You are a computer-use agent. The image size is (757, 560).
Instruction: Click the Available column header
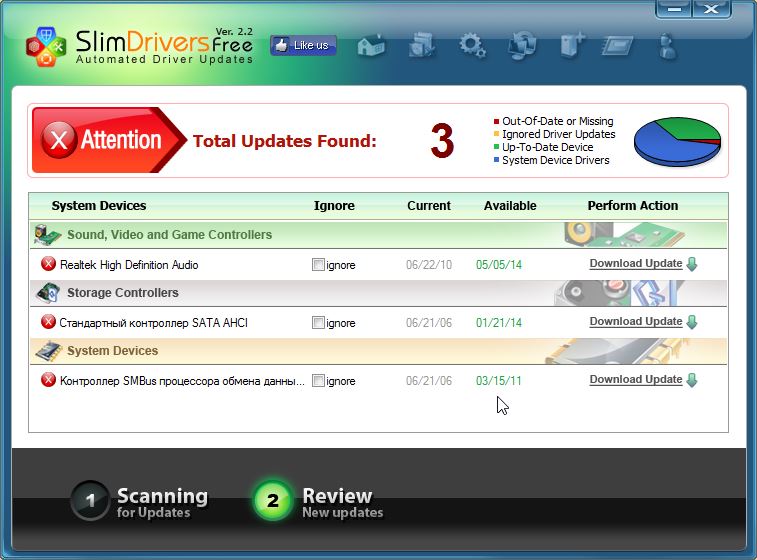(x=510, y=206)
